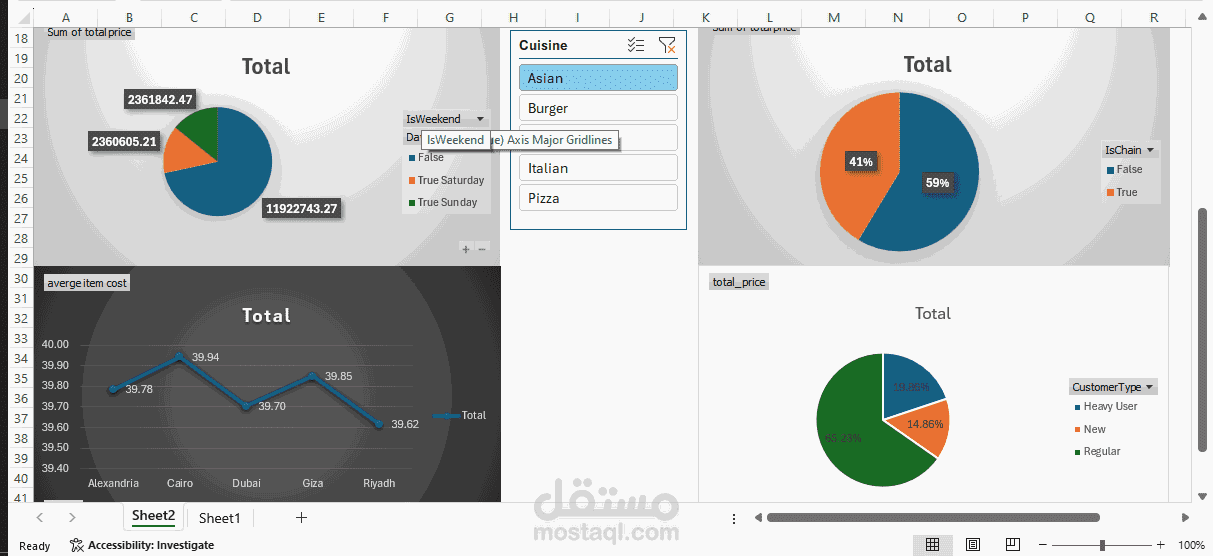Select the data label 2360605.21
1213x556 pixels.
coord(124,141)
